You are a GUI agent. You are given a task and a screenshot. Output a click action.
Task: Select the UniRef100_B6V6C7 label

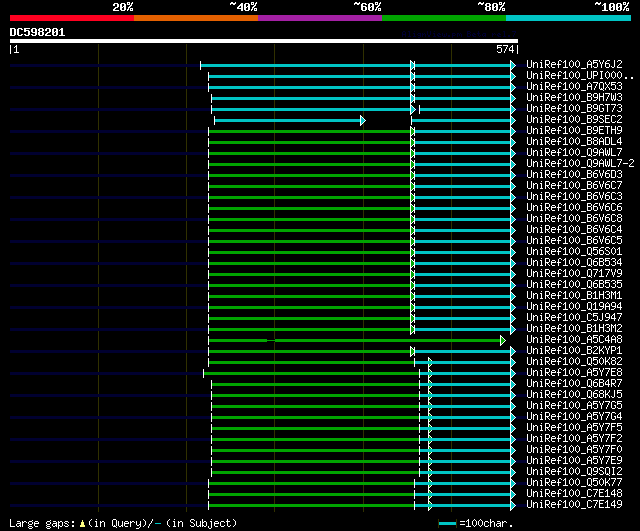[574, 186]
